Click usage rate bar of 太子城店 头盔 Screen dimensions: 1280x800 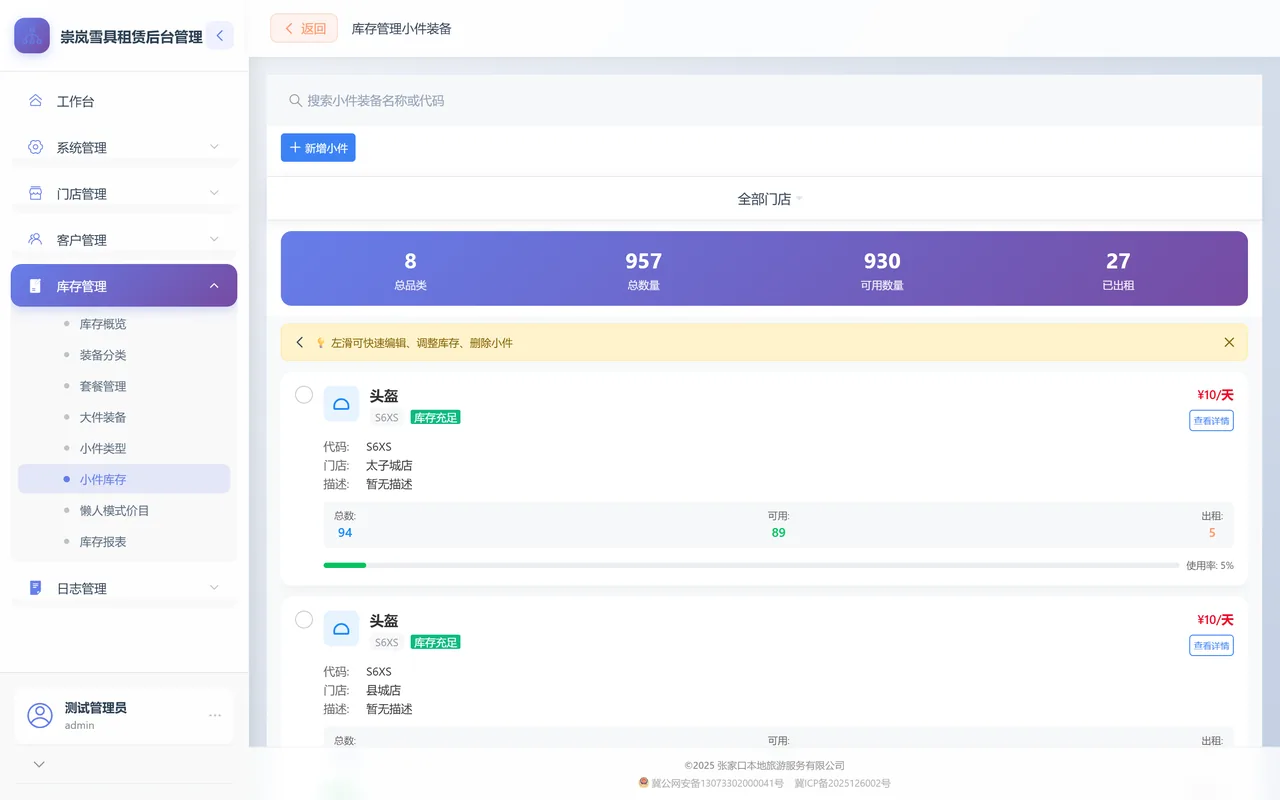coord(752,565)
